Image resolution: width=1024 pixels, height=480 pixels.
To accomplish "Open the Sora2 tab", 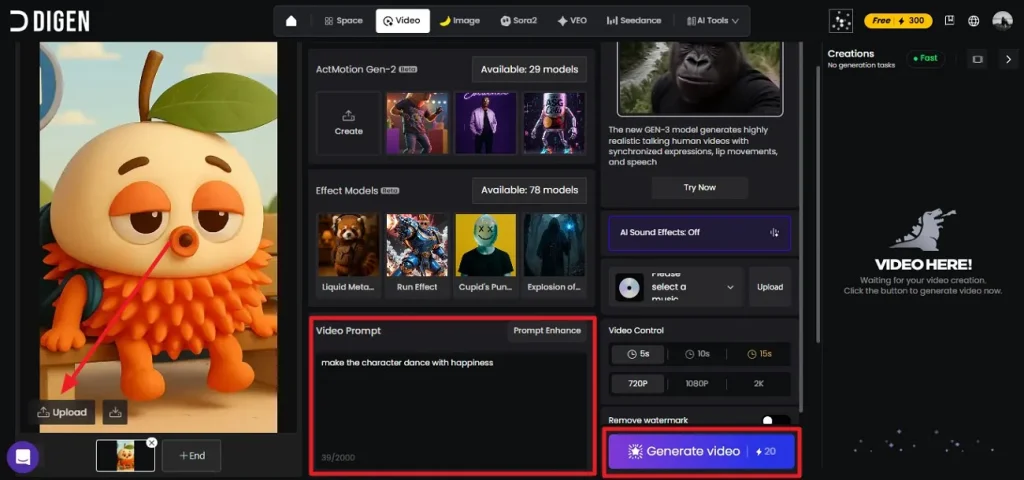I will 519,21.
